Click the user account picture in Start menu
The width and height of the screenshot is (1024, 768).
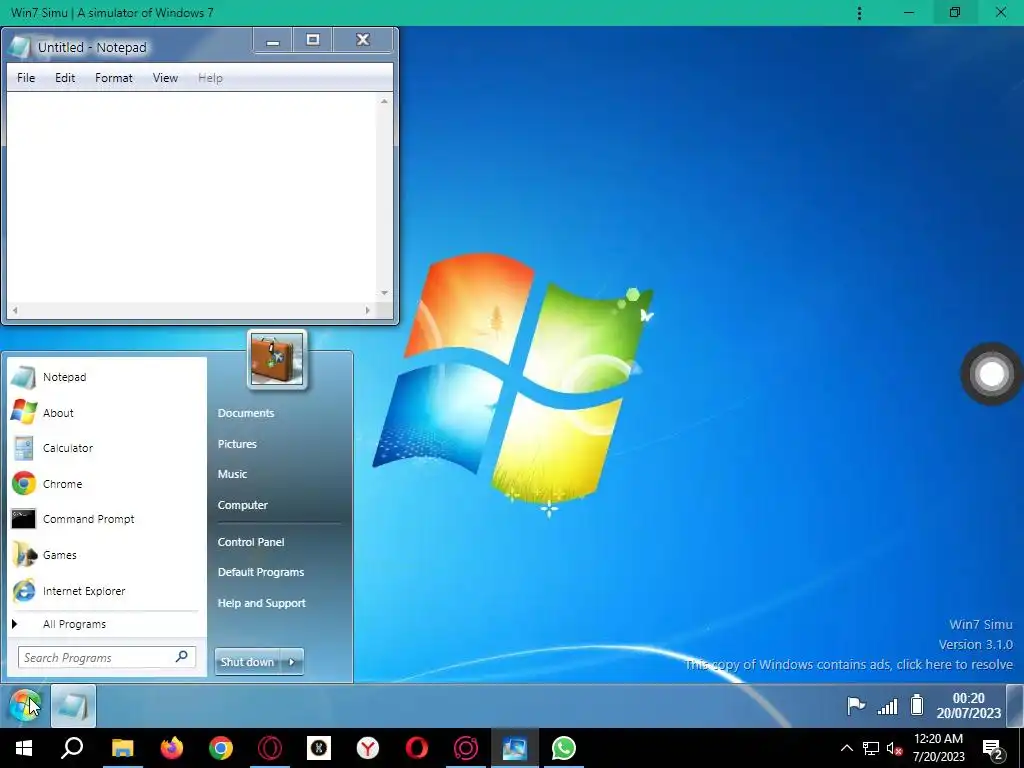(x=277, y=359)
